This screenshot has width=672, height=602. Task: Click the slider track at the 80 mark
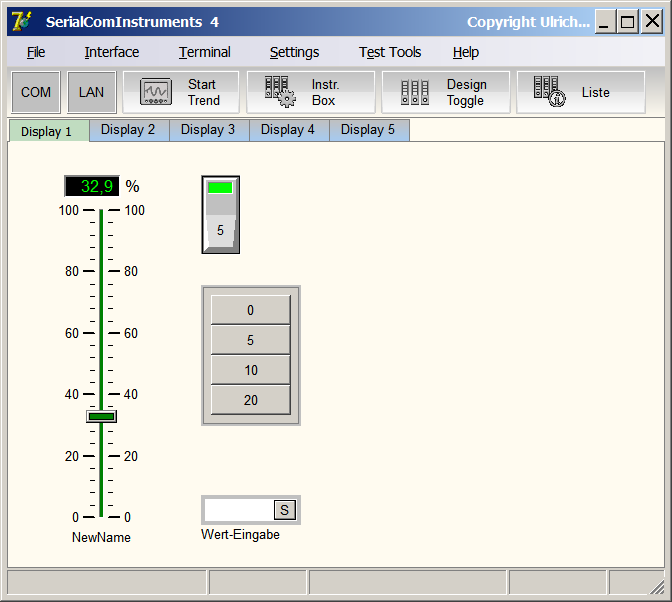coord(101,271)
